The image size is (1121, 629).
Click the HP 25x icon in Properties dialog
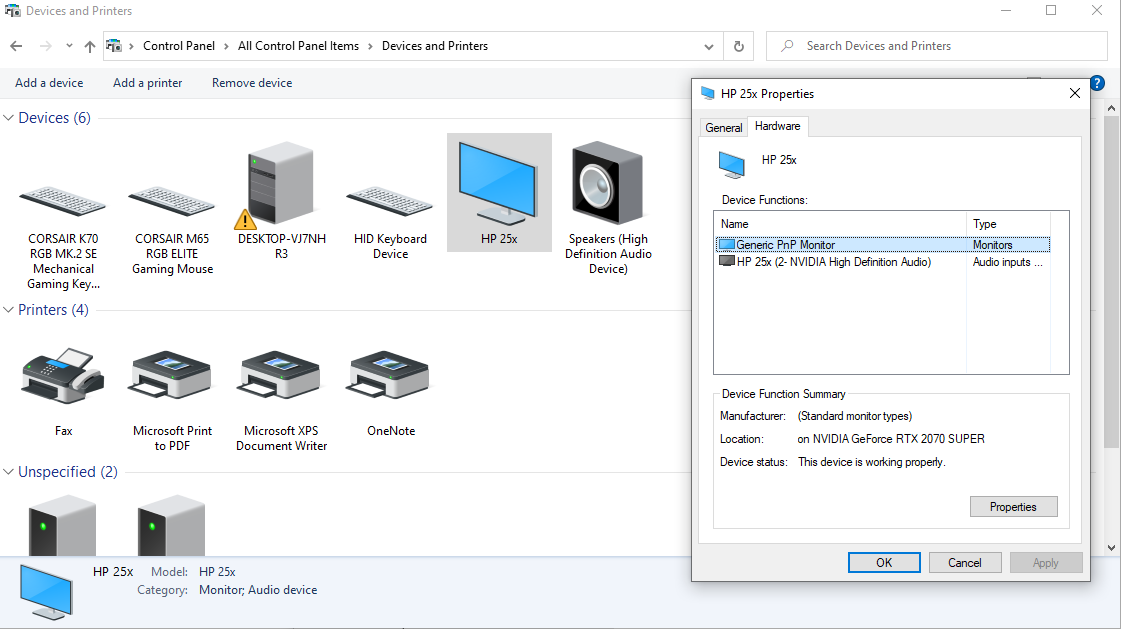pos(731,164)
